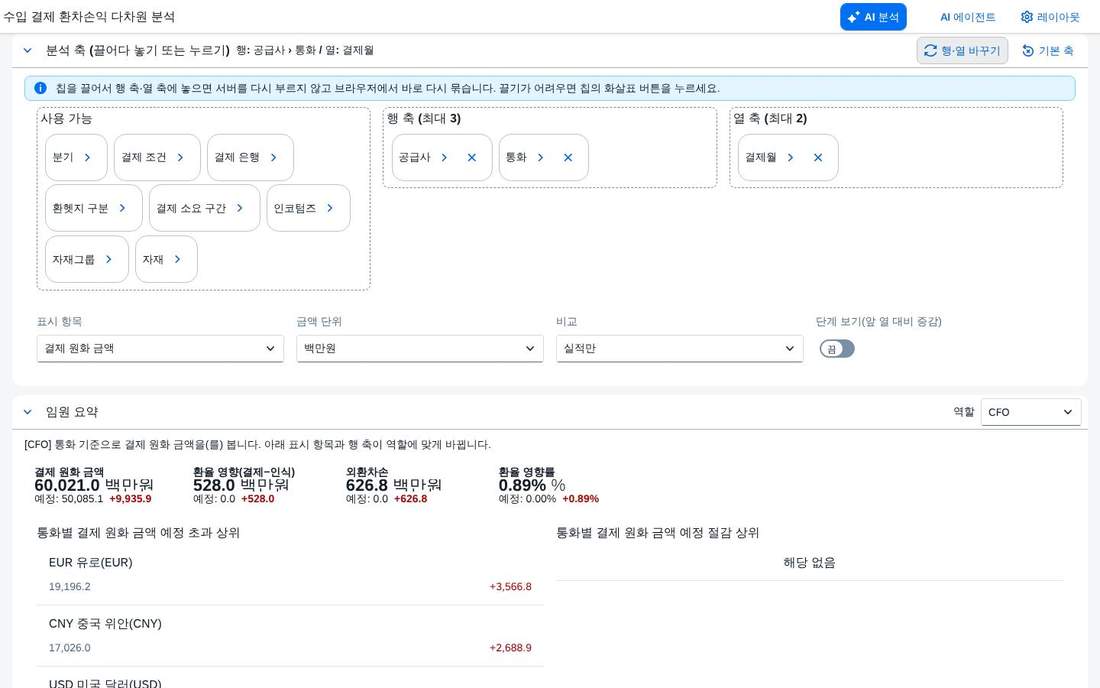Reset axes with 기본 축 button
The height and width of the screenshot is (688, 1100).
pos(1047,50)
